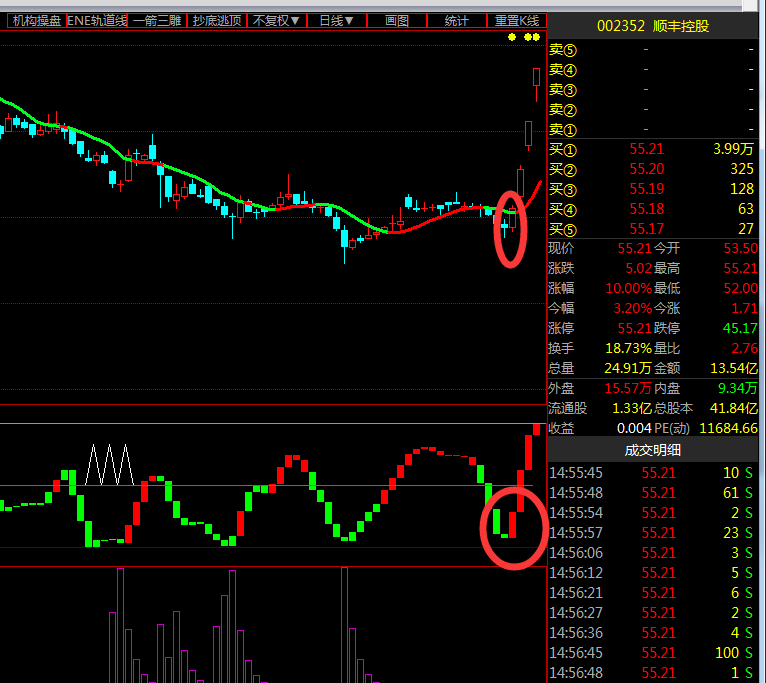The height and width of the screenshot is (683, 766).
Task: Click the 成交明细 panel header
Action: [x=653, y=450]
